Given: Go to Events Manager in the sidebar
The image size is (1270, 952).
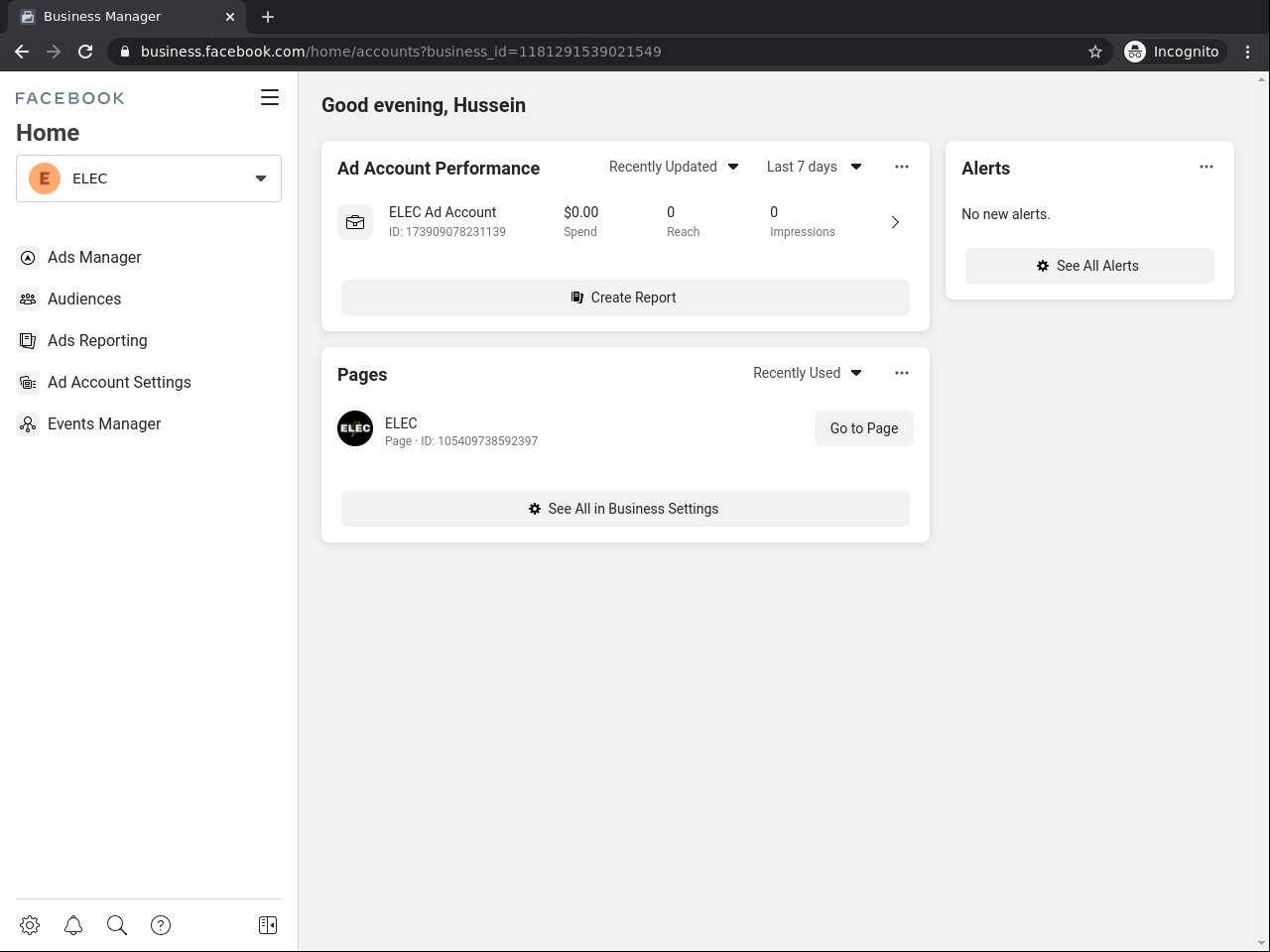Looking at the screenshot, I should coord(103,423).
